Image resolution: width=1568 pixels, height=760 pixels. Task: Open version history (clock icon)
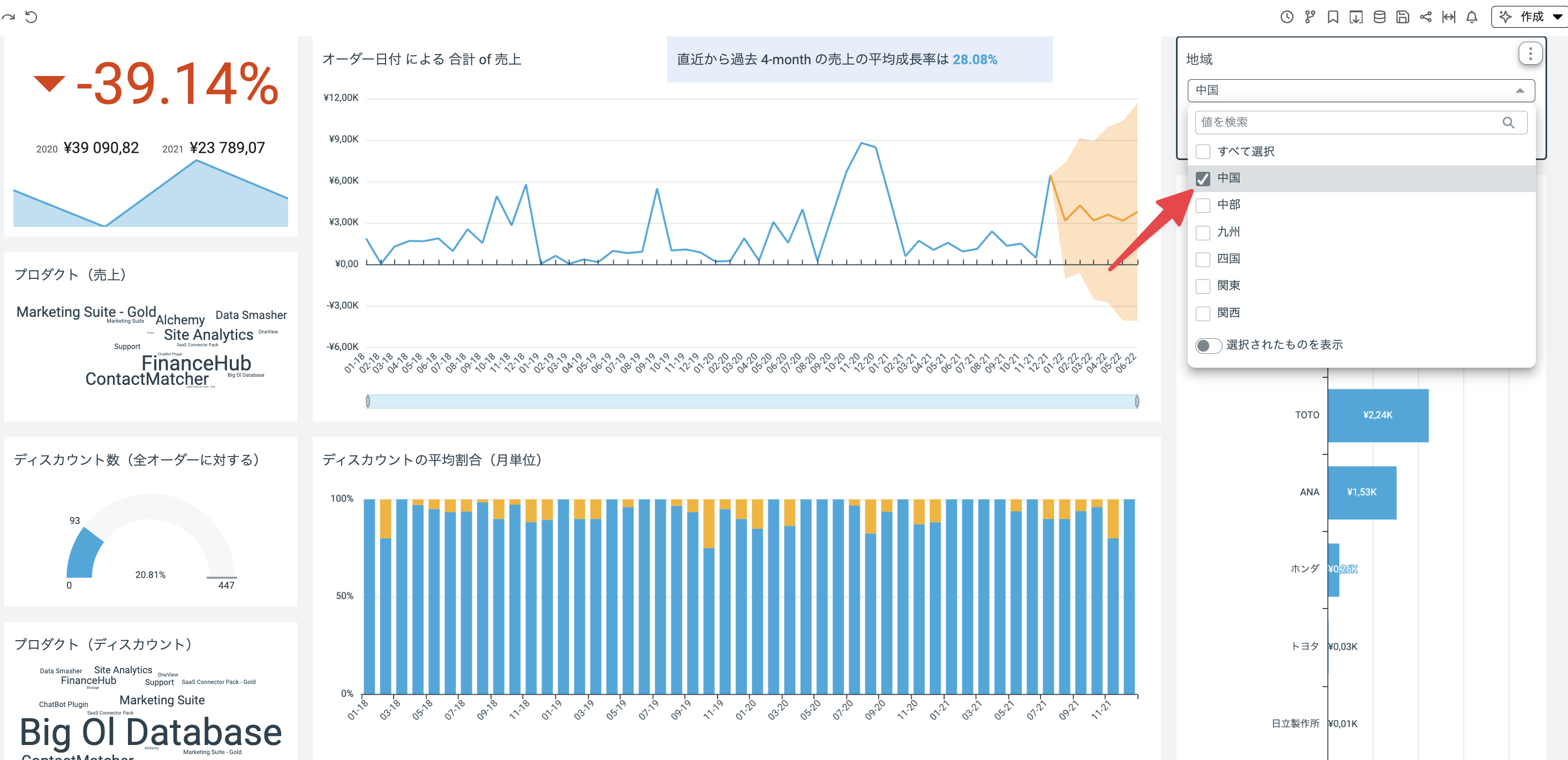click(x=1287, y=17)
